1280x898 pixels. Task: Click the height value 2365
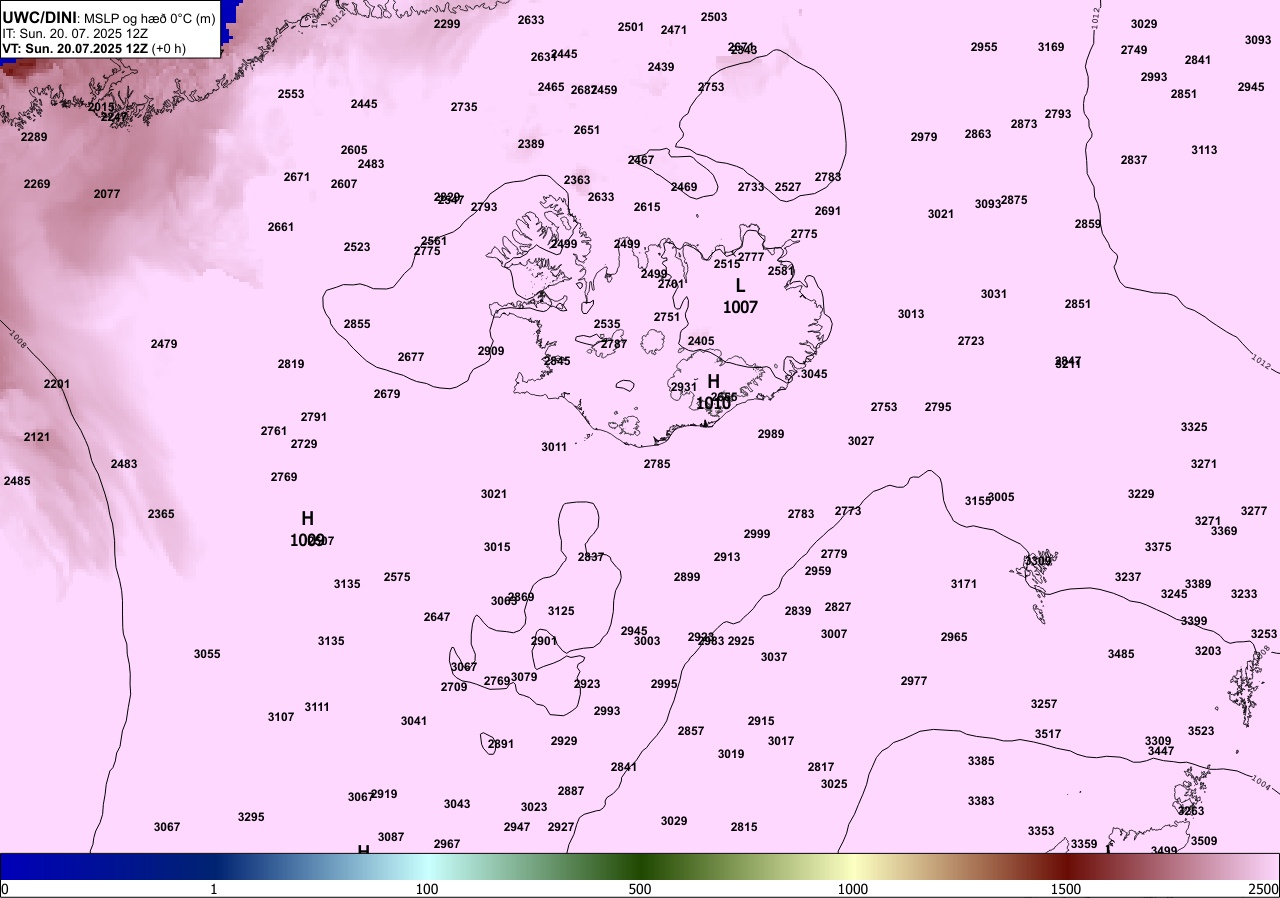click(161, 514)
